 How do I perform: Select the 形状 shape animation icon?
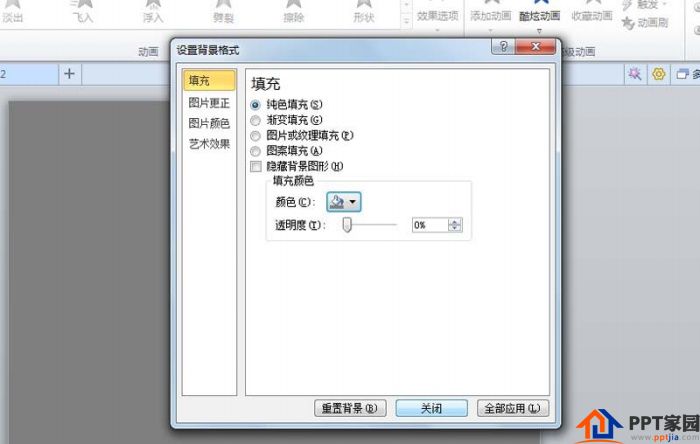(364, 4)
